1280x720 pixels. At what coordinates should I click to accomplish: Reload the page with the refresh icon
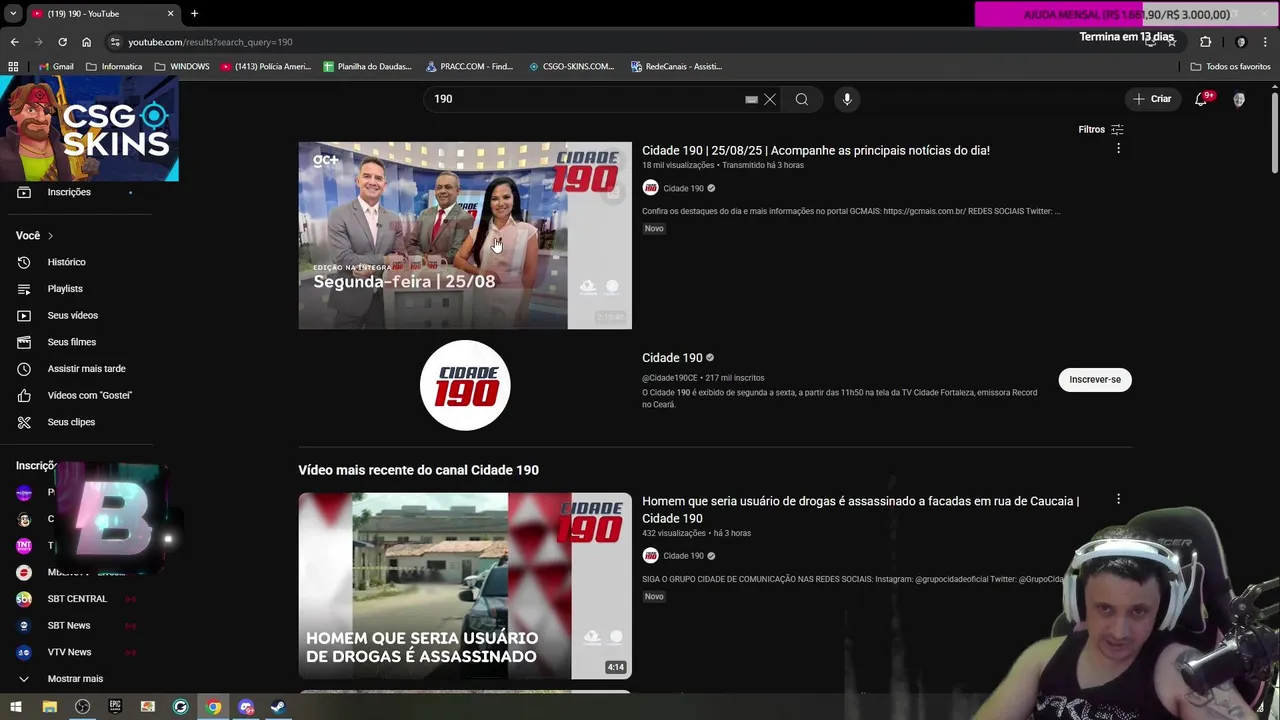(62, 42)
